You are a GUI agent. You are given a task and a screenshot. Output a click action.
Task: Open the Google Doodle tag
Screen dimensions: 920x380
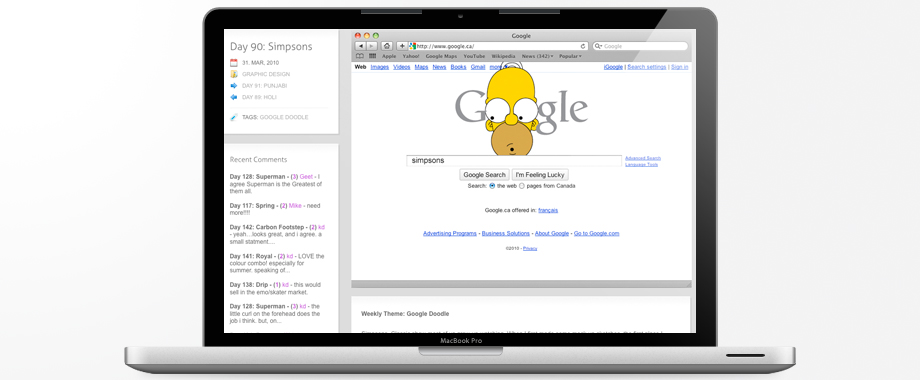tap(284, 117)
